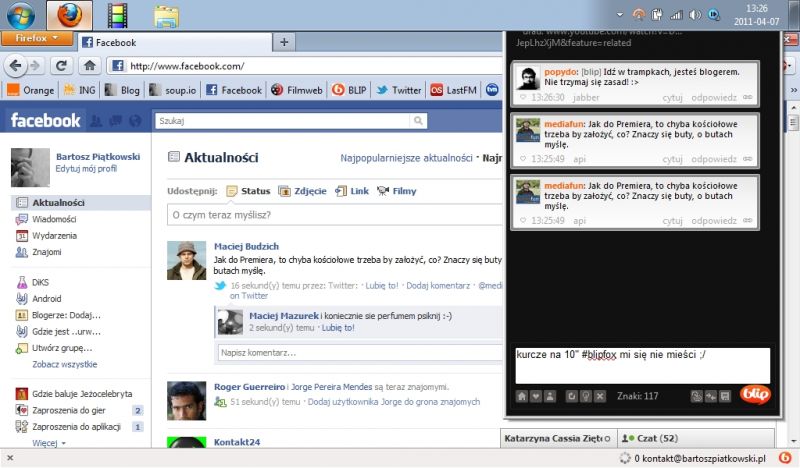Click the BlipFox message text area
Viewport: 800px width, 468px height.
point(642,365)
